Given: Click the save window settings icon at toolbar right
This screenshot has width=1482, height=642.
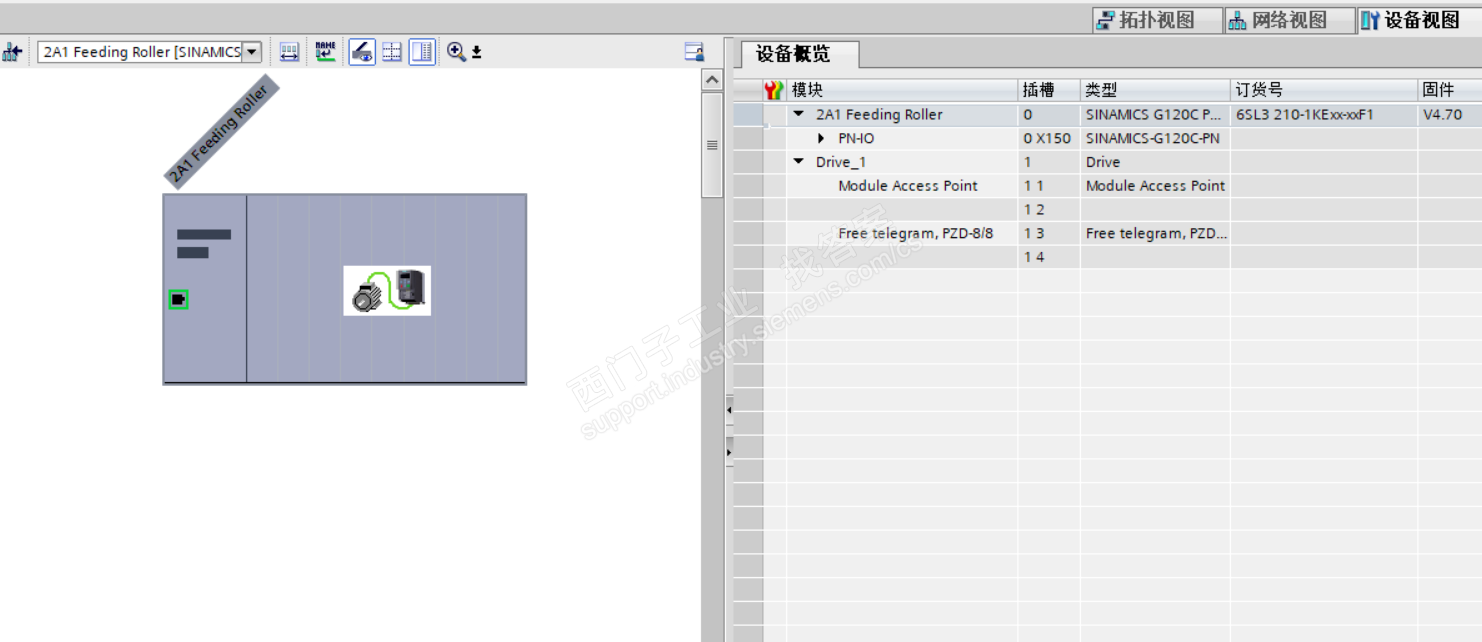Looking at the screenshot, I should [x=694, y=52].
